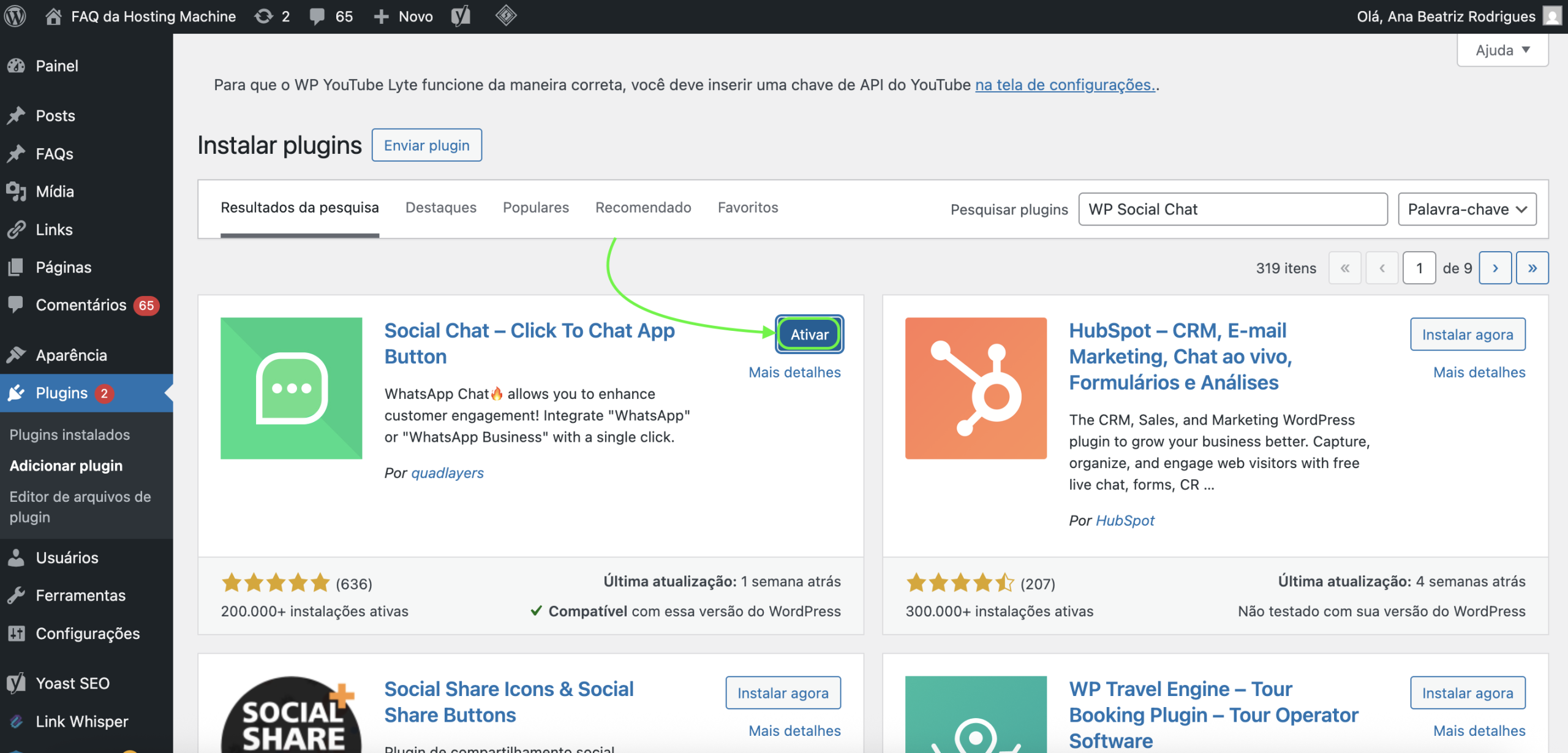Click the Configurações sliders icon
This screenshot has width=1568, height=753.
click(17, 633)
